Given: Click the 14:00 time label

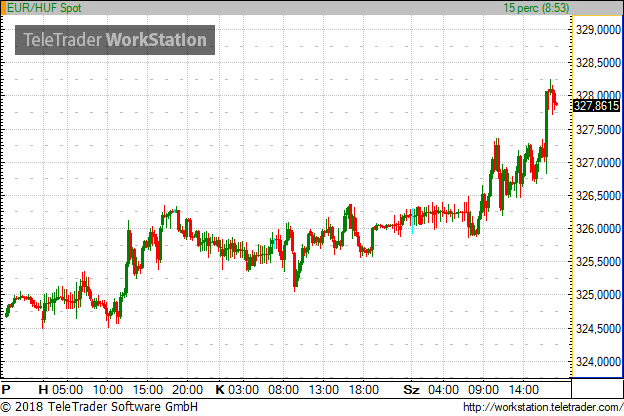Looking at the screenshot, I should (524, 389).
